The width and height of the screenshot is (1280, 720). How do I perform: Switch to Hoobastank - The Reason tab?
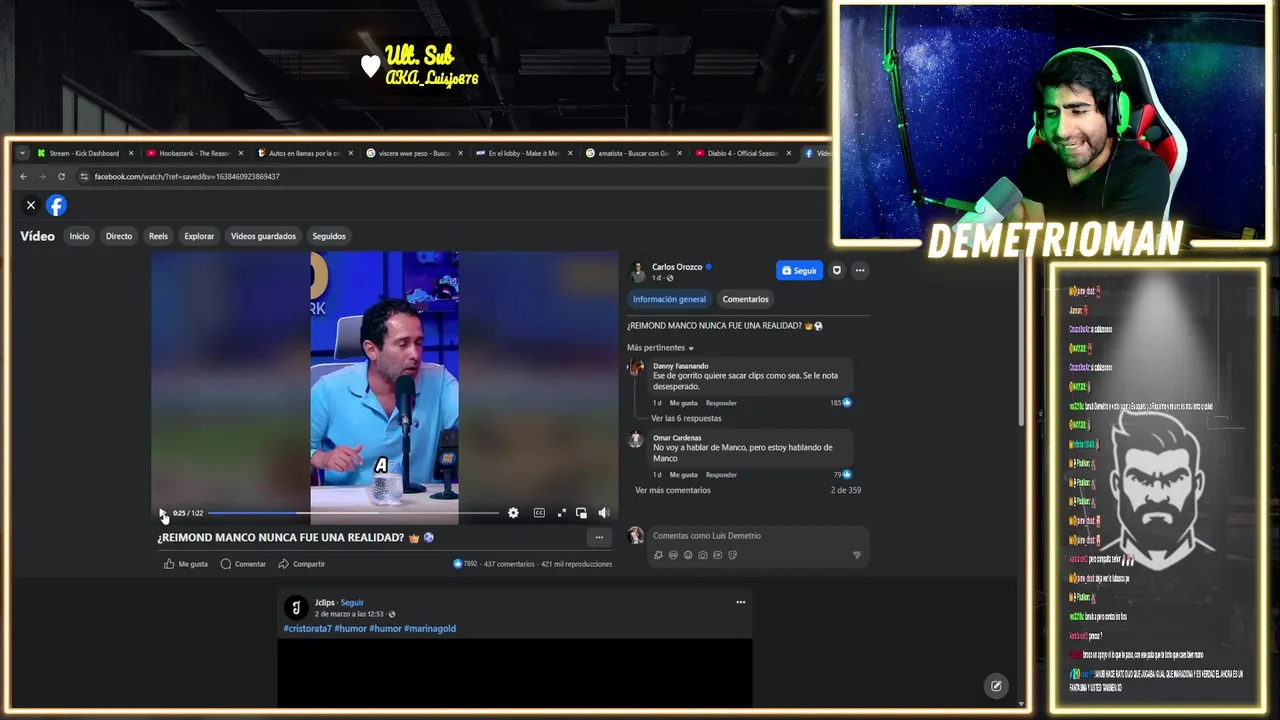coord(194,153)
